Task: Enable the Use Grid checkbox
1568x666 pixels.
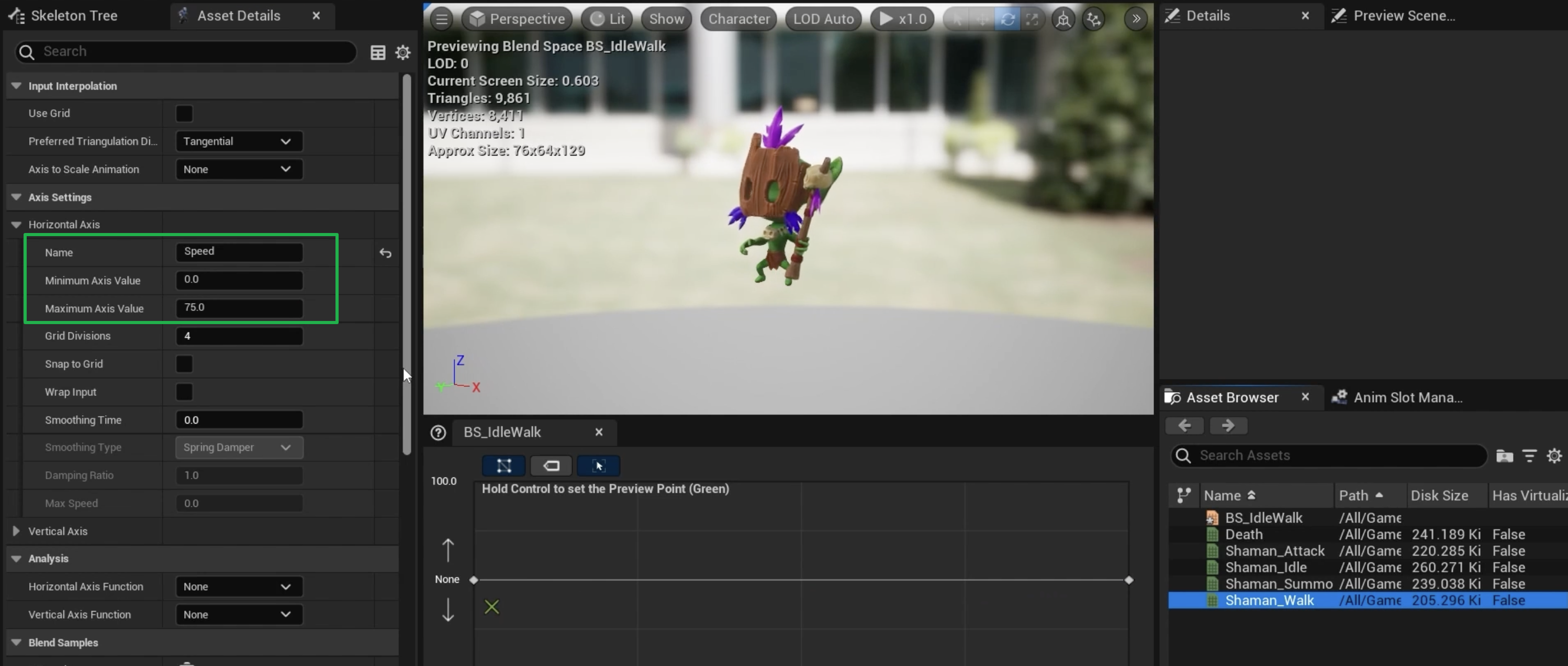Action: click(x=184, y=113)
